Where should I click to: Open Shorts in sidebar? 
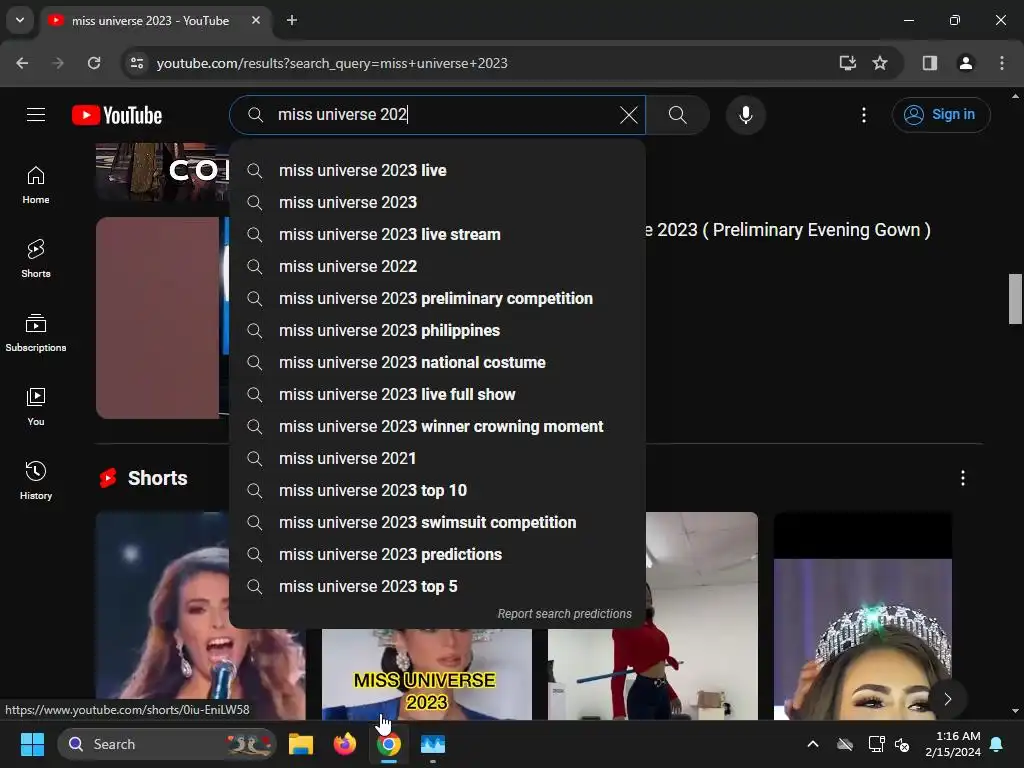[x=36, y=259]
